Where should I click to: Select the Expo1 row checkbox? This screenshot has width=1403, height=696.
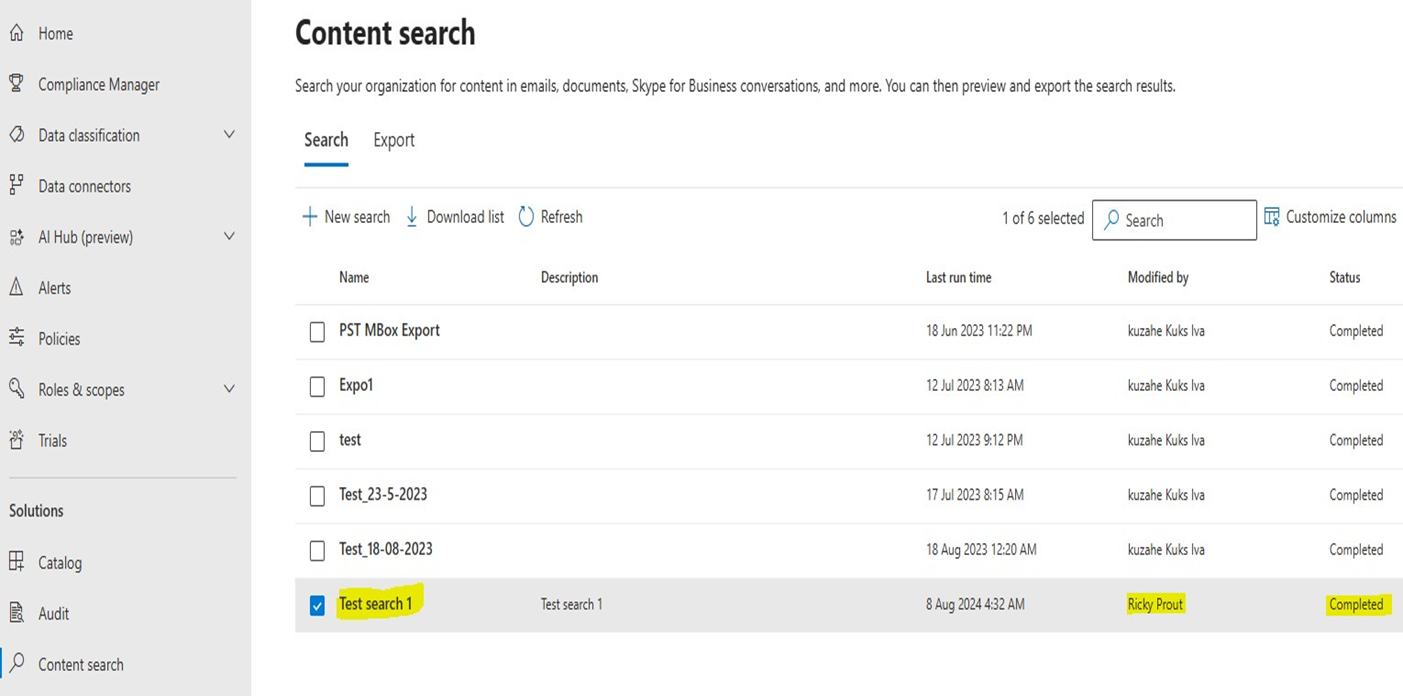[x=317, y=387]
